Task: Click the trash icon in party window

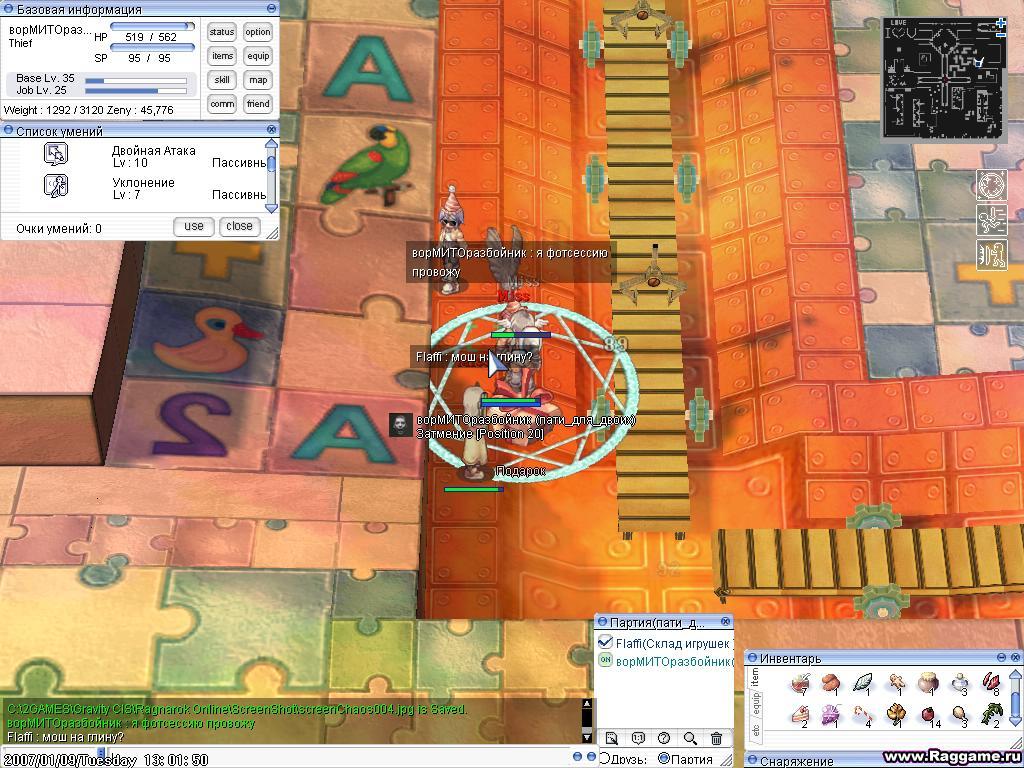Action: point(716,739)
